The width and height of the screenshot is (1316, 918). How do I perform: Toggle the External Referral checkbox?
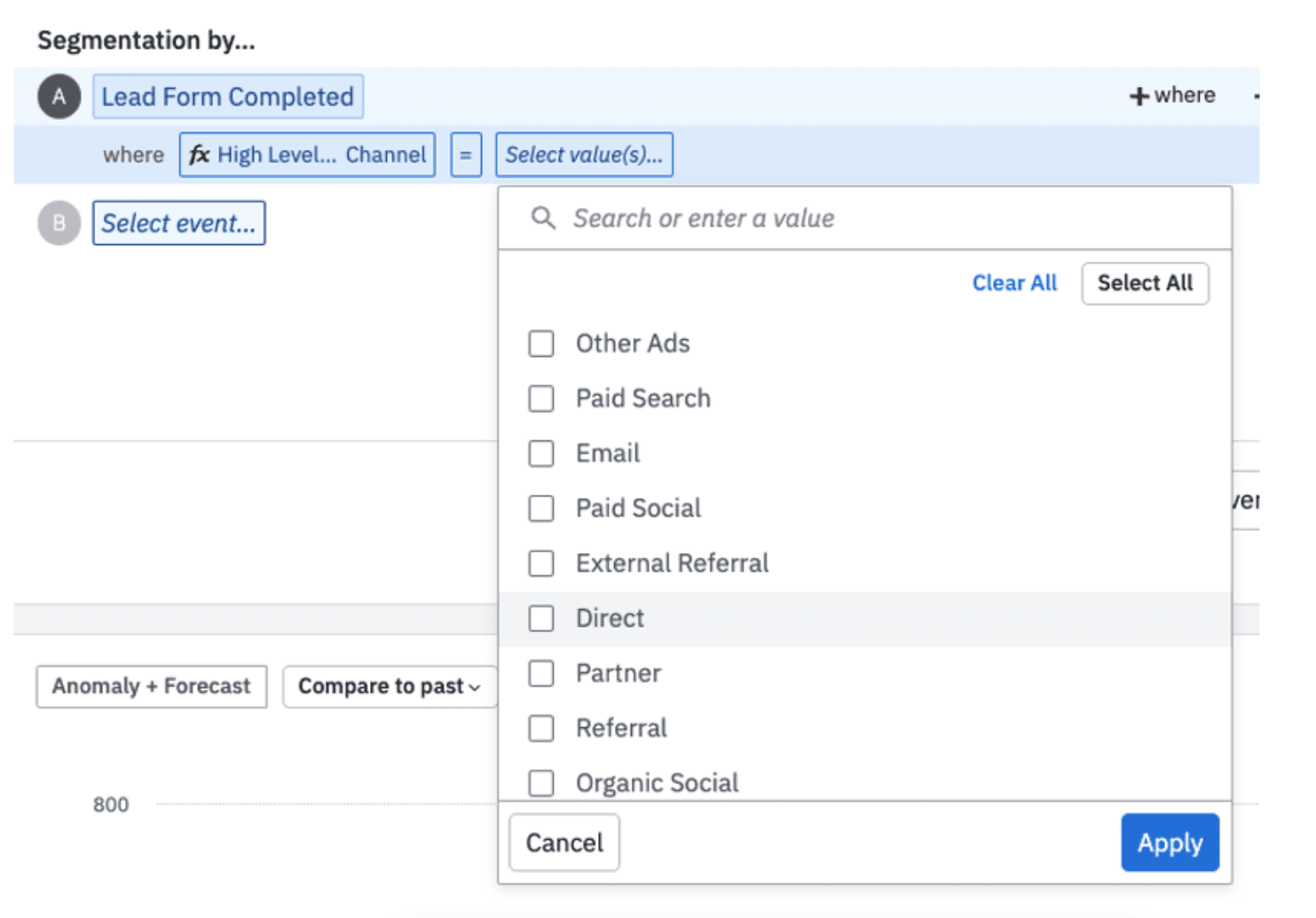pyautogui.click(x=541, y=563)
